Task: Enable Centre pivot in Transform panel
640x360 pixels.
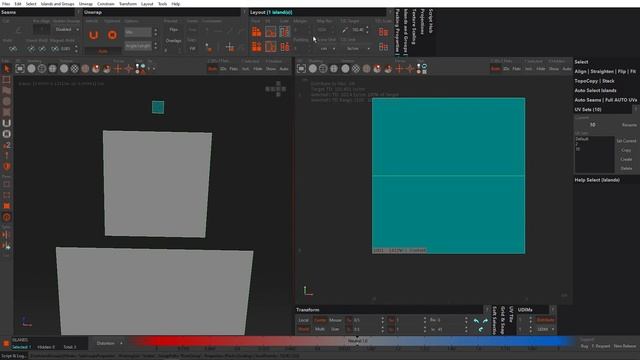Action: coord(320,320)
